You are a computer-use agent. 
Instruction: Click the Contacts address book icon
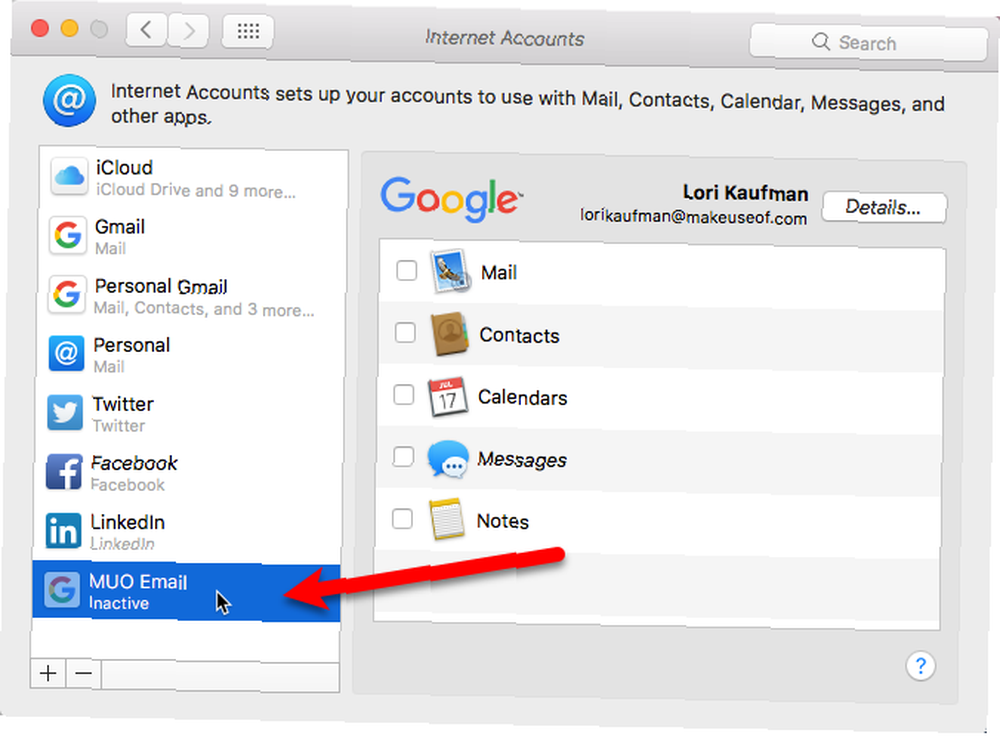pos(450,334)
